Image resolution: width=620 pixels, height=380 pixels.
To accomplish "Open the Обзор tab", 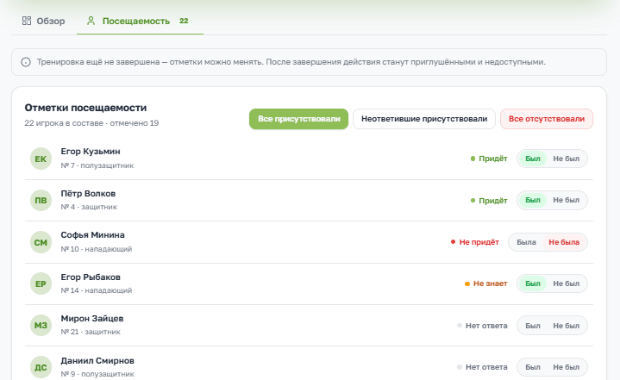I will (43, 21).
